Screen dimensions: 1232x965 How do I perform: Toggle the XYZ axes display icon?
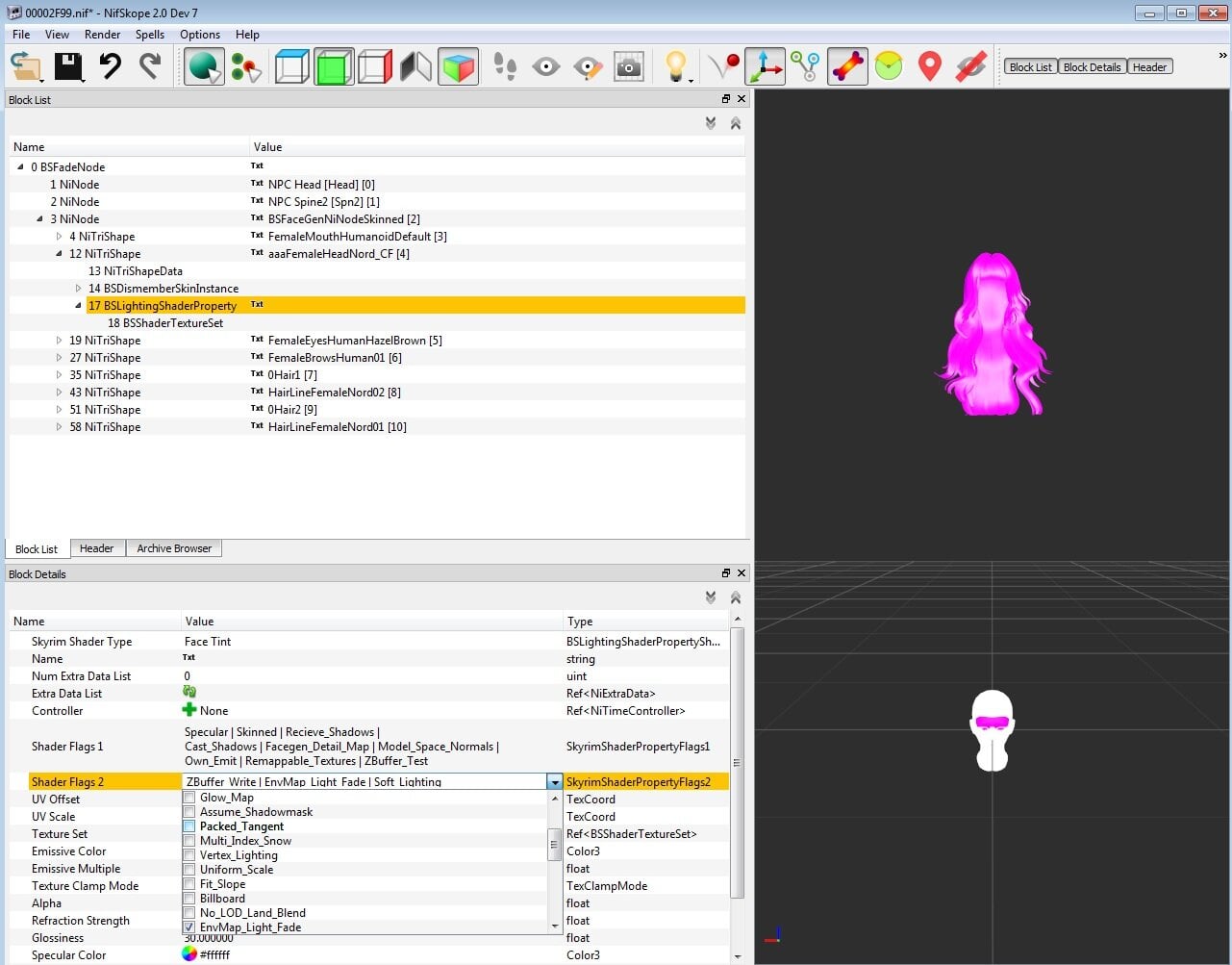pos(765,66)
